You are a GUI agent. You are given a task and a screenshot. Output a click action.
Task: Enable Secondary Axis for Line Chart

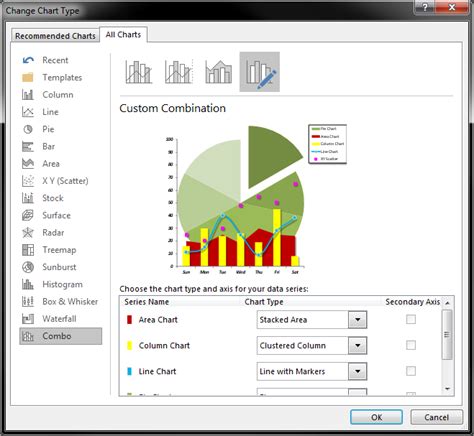(411, 371)
